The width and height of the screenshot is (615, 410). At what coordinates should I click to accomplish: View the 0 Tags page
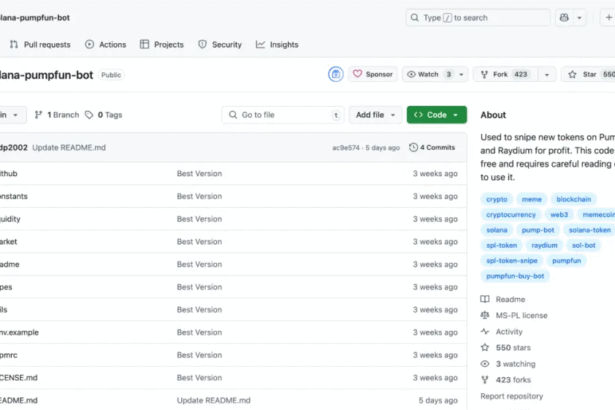[x=103, y=115]
